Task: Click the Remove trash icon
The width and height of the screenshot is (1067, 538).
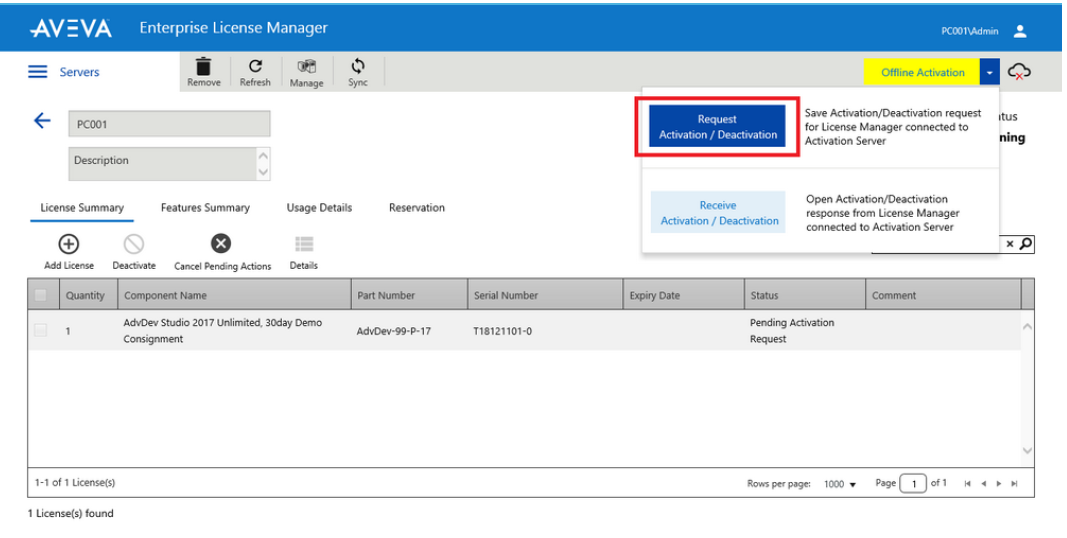Action: click(203, 67)
